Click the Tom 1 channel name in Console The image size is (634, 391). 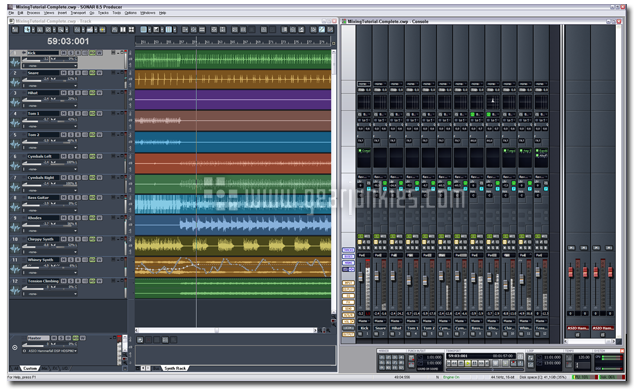tap(413, 328)
